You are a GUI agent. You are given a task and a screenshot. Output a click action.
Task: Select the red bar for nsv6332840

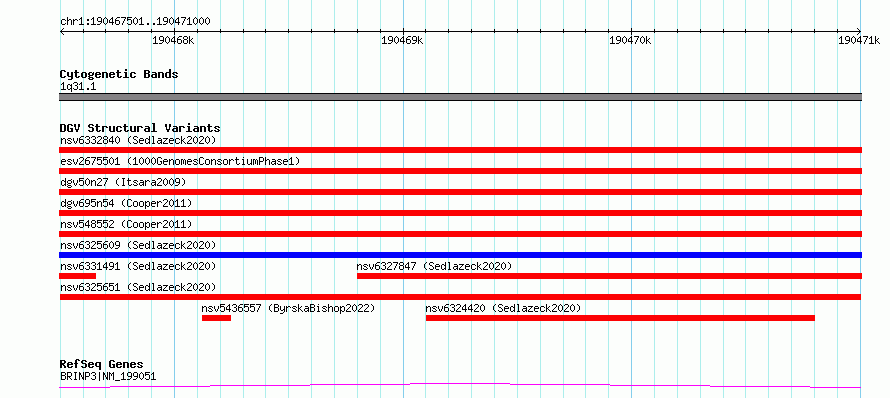(x=460, y=150)
